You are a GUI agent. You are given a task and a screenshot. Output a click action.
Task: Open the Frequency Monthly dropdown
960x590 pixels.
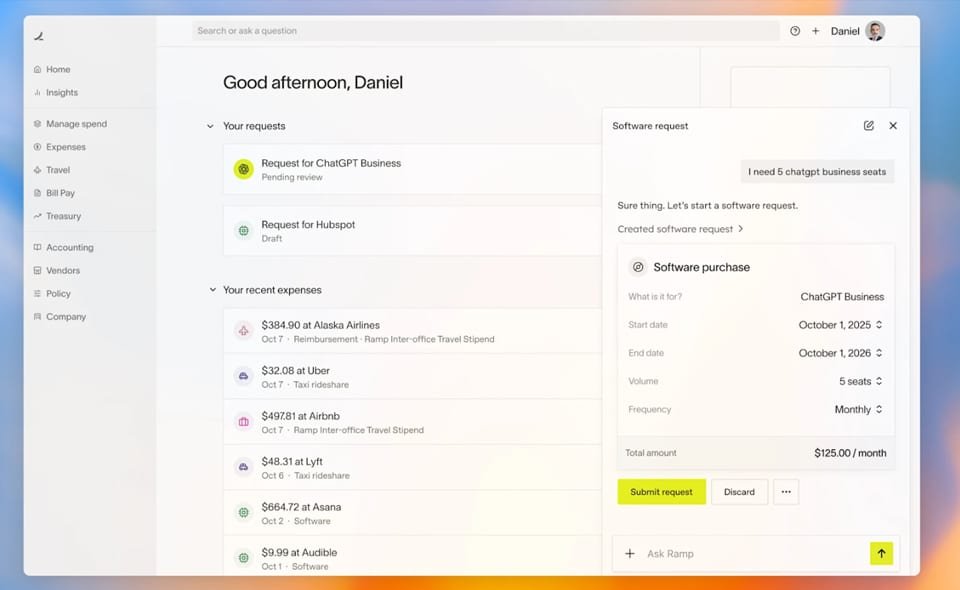pos(859,409)
